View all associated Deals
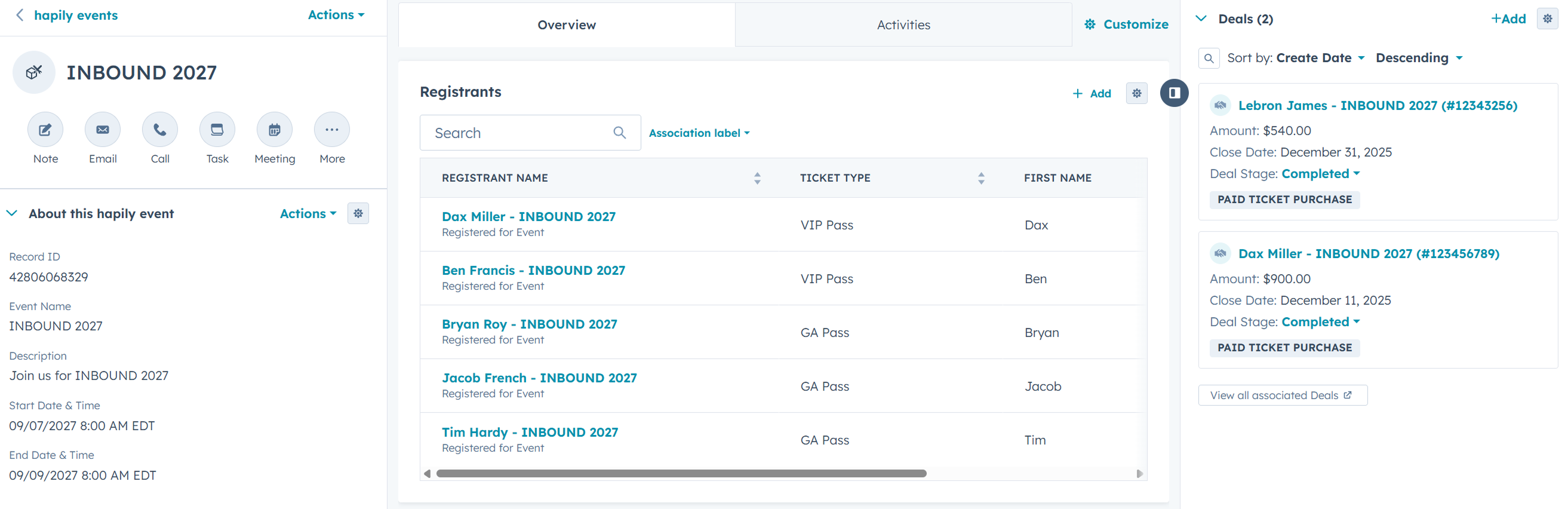 (1283, 395)
